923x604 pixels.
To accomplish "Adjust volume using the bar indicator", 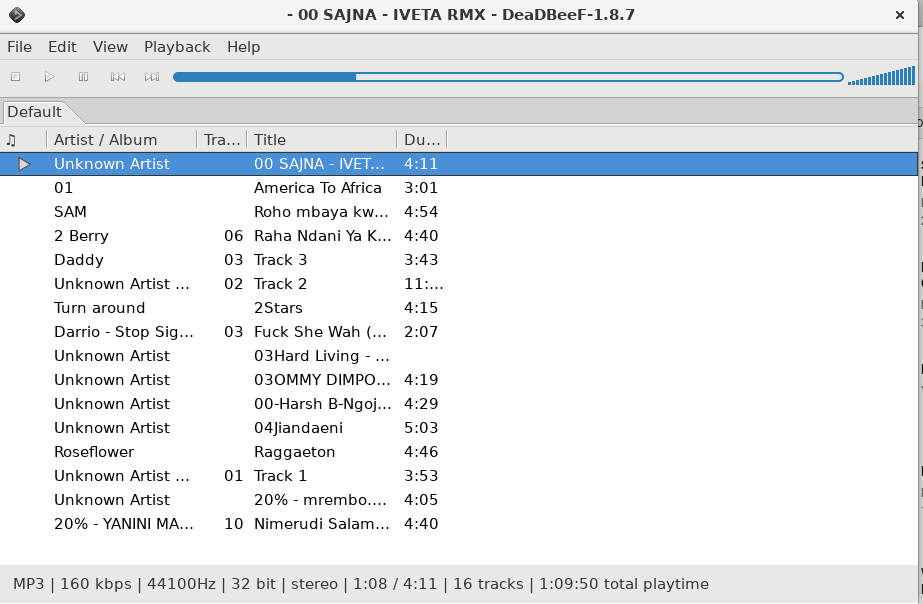I will [880, 76].
